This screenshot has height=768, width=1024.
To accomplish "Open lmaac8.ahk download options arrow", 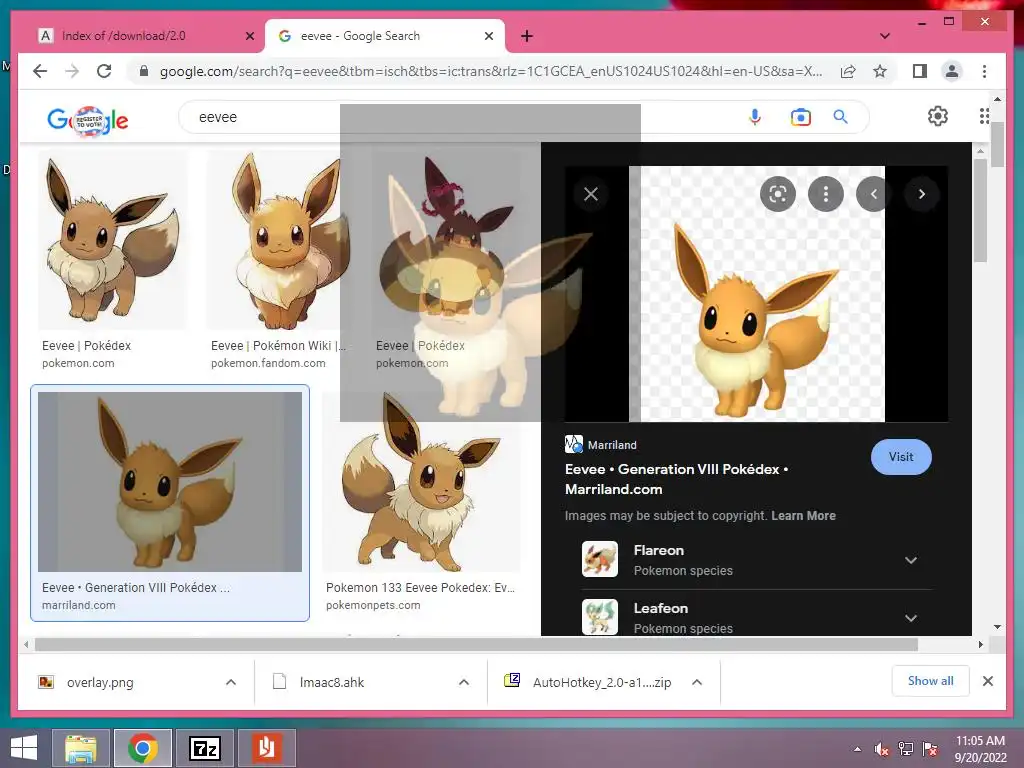I will [464, 682].
